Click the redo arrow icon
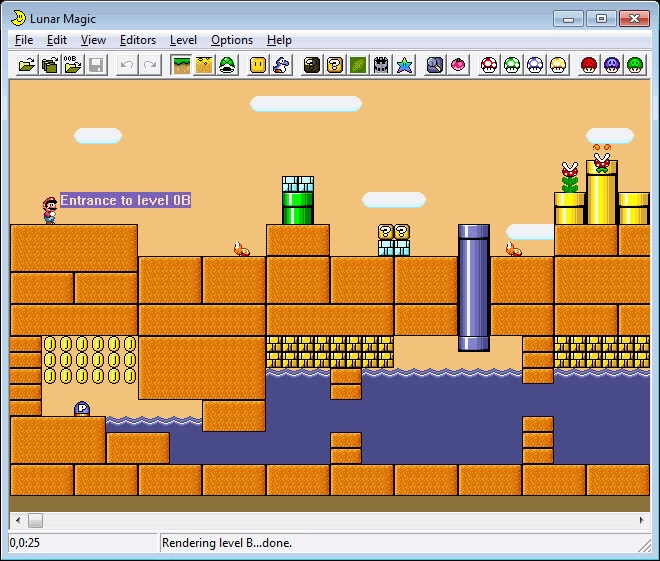Image resolution: width=660 pixels, height=561 pixels. point(150,65)
